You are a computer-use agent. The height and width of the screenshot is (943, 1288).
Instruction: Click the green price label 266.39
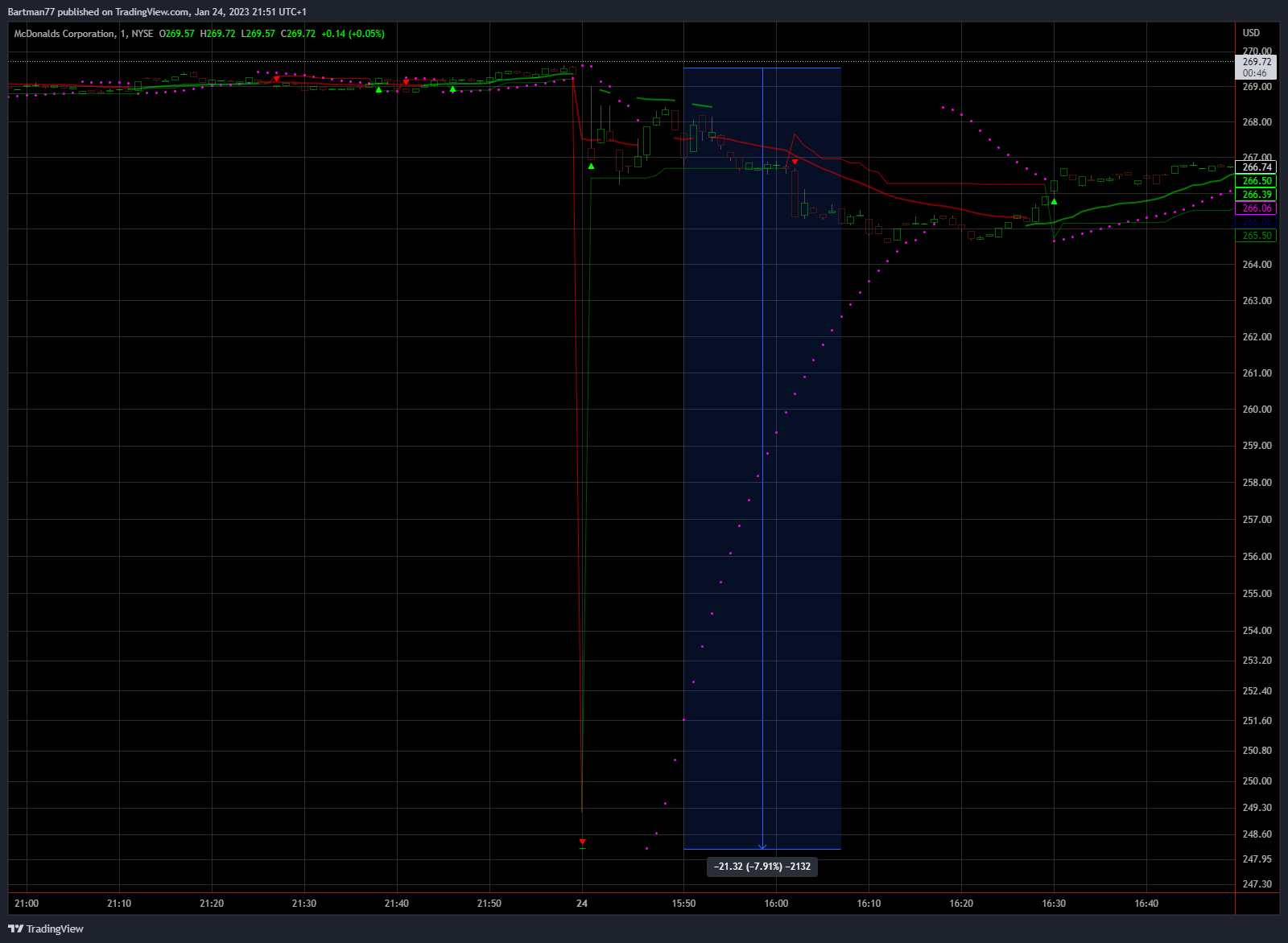point(1257,195)
